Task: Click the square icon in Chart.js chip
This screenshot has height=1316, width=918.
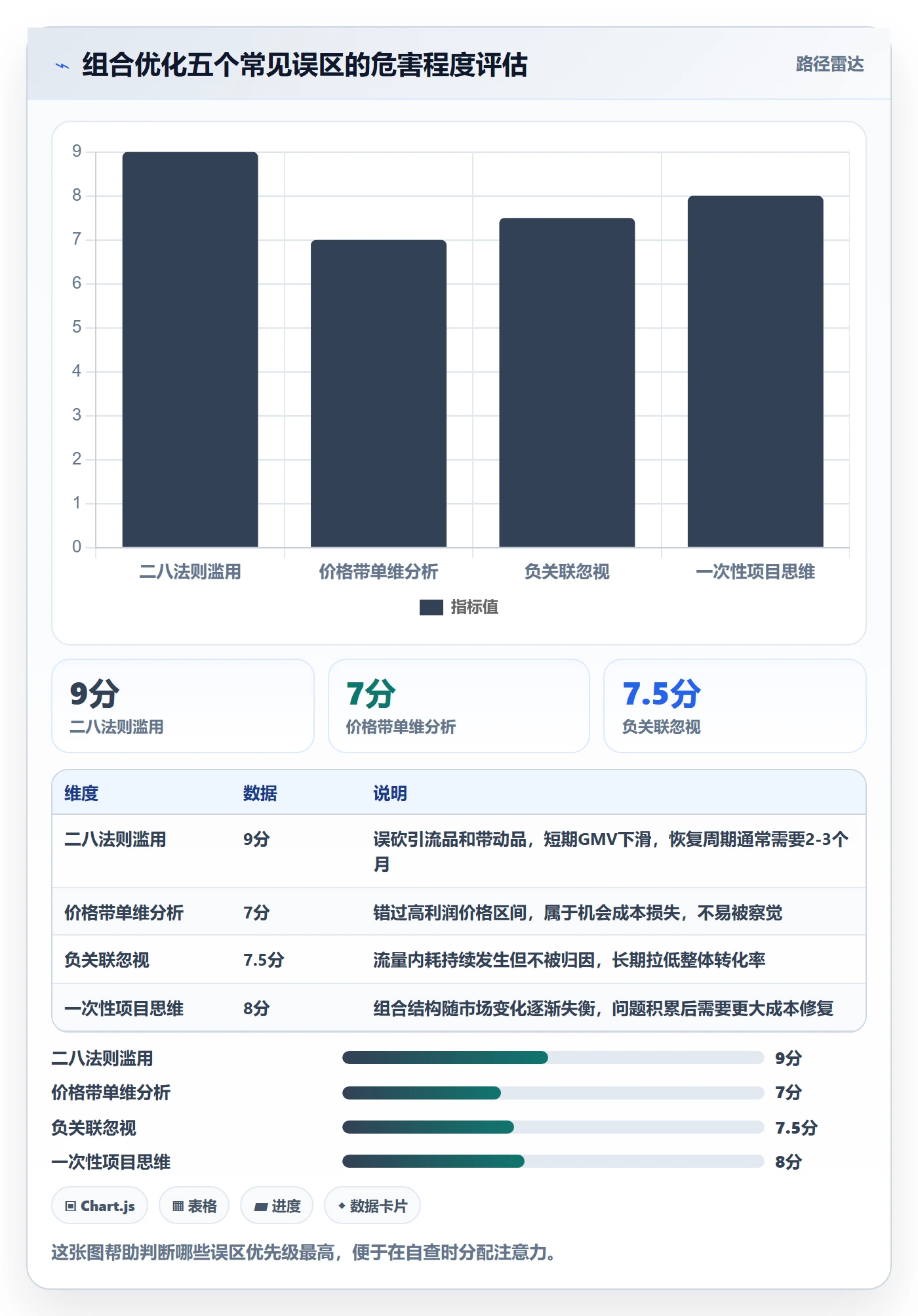Action: pos(71,1206)
